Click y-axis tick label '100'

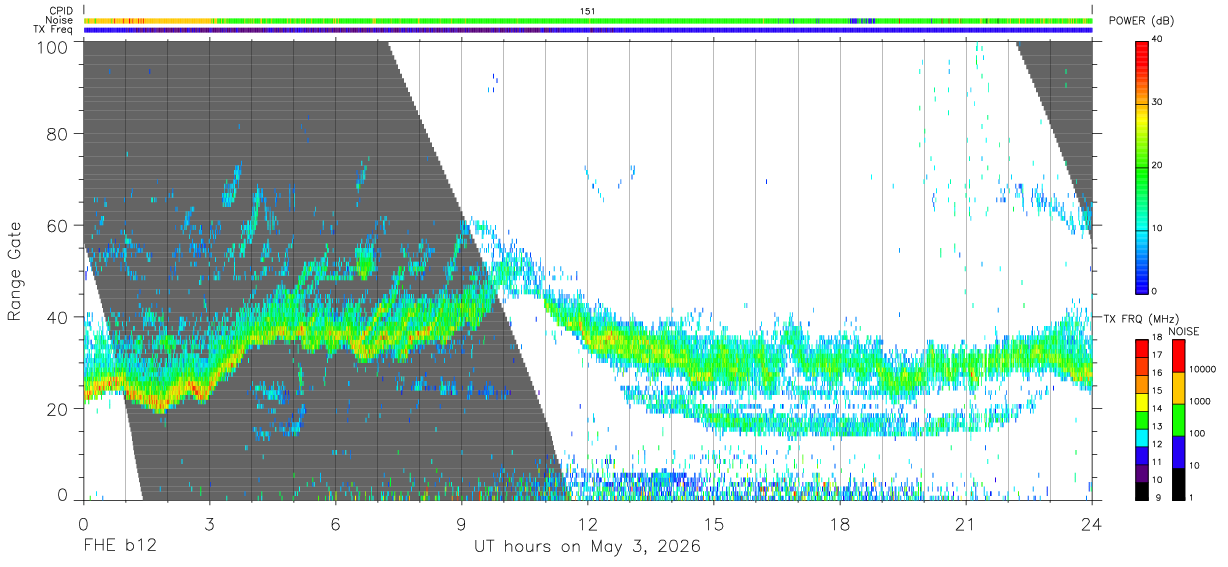pos(52,46)
